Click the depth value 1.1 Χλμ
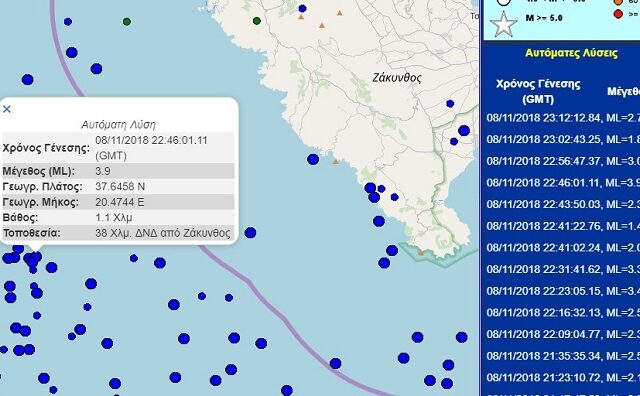The image size is (640, 396). (113, 218)
